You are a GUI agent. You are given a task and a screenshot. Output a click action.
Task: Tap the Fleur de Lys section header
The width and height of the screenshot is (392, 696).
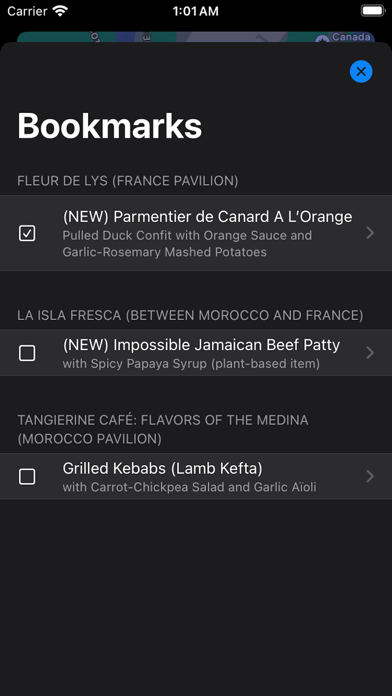point(127,181)
